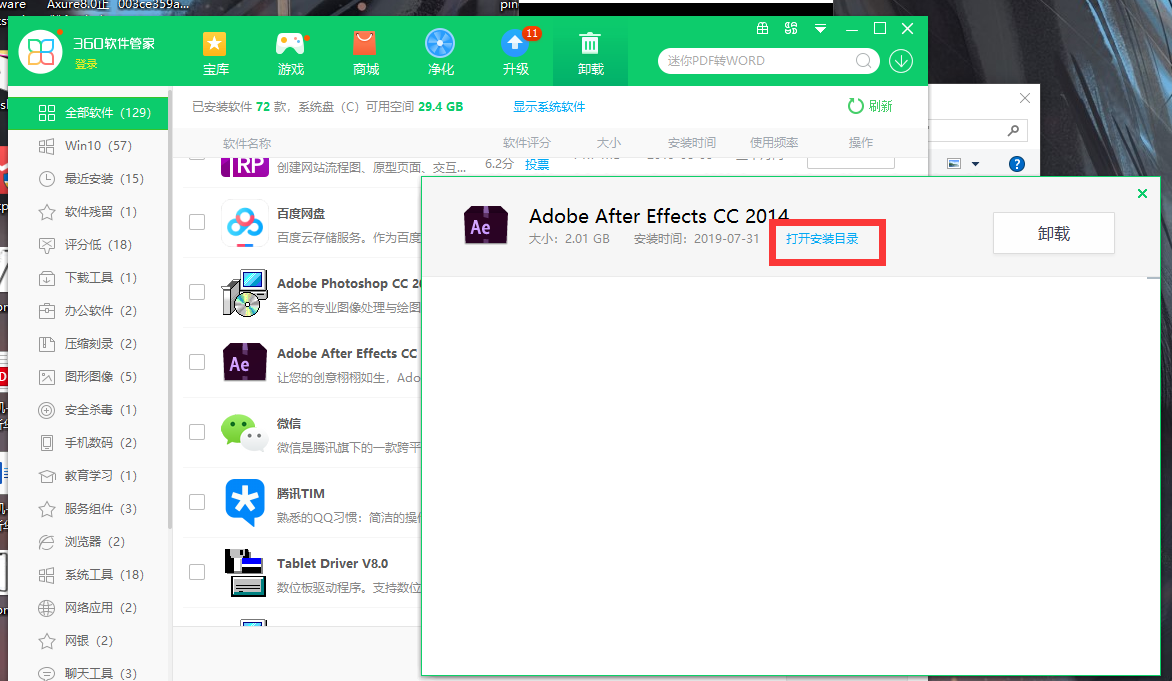Select 安全杀毒 (1) category
The height and width of the screenshot is (681, 1172).
88,410
